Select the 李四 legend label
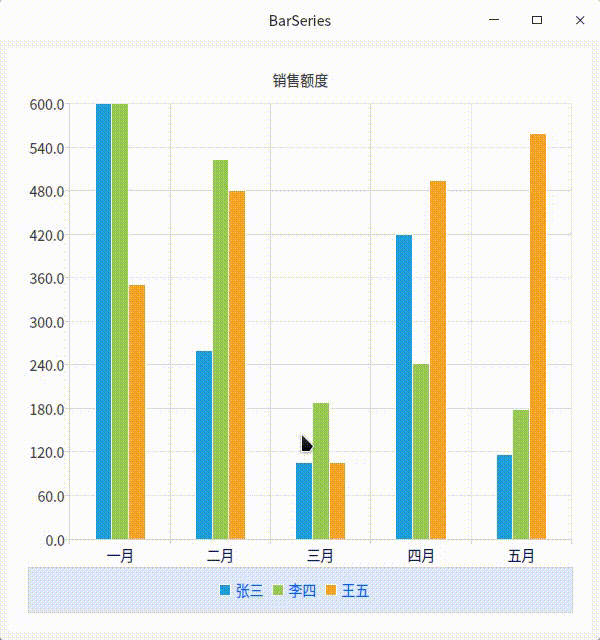 pyautogui.click(x=302, y=591)
